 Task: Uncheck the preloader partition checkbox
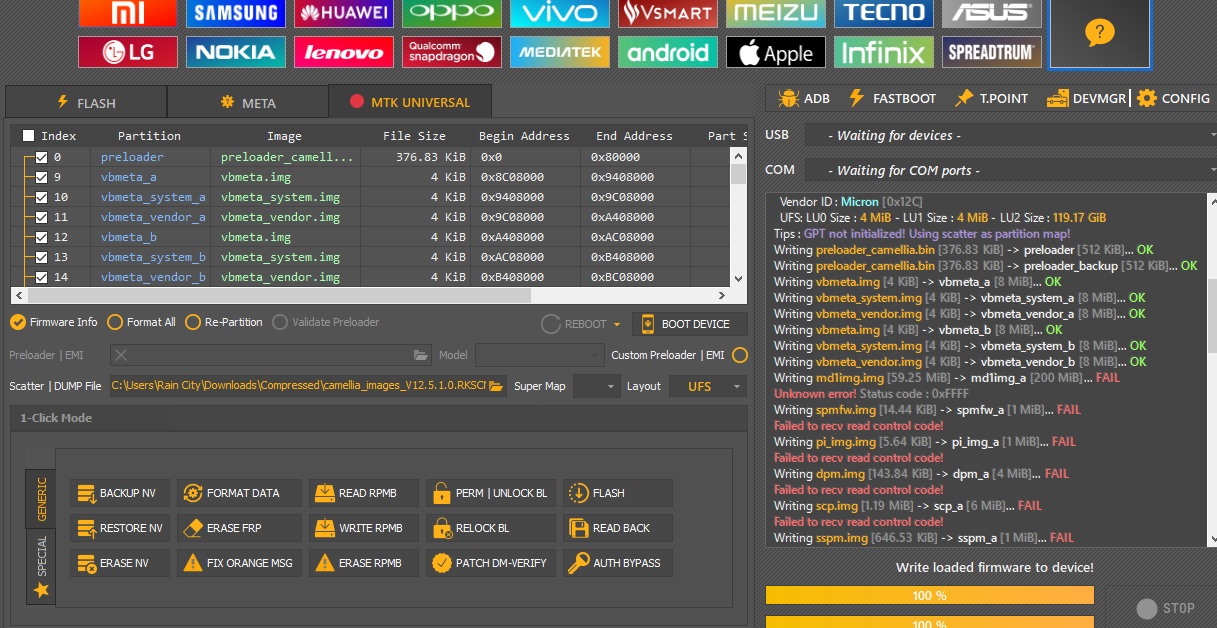(x=41, y=157)
